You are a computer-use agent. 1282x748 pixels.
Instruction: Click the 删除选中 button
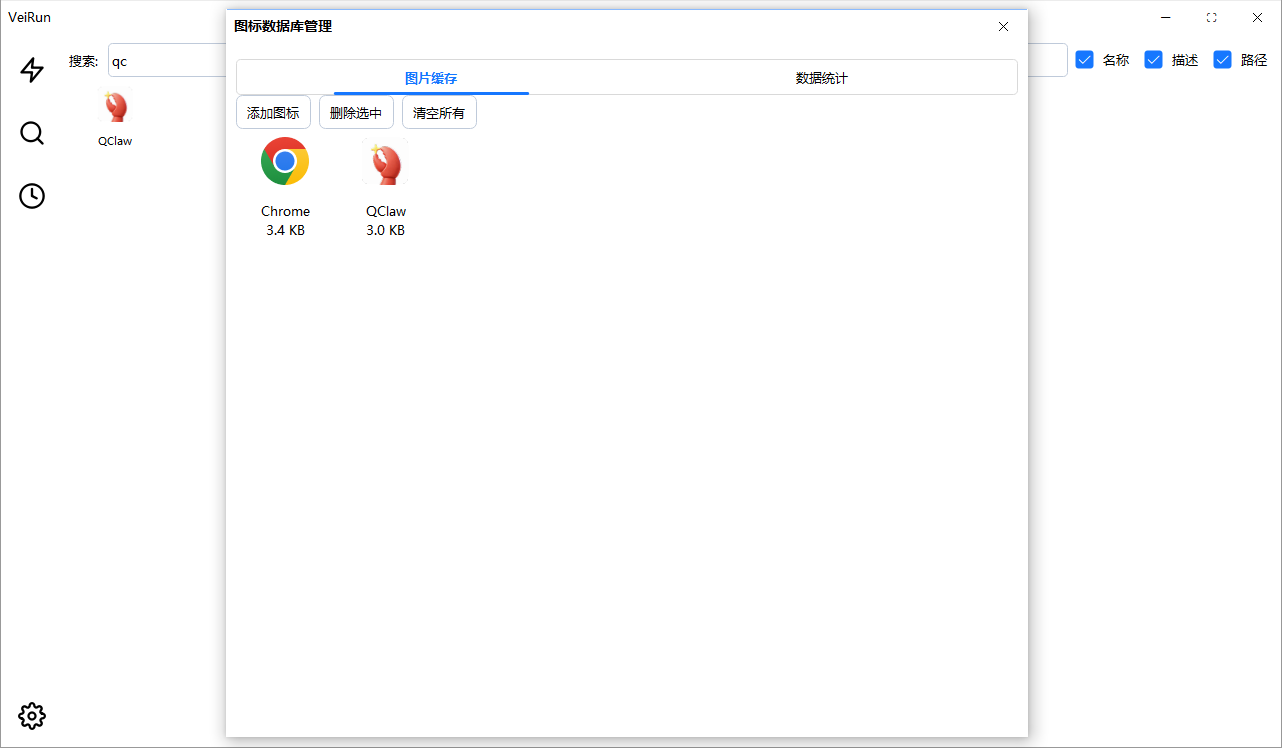click(x=356, y=113)
